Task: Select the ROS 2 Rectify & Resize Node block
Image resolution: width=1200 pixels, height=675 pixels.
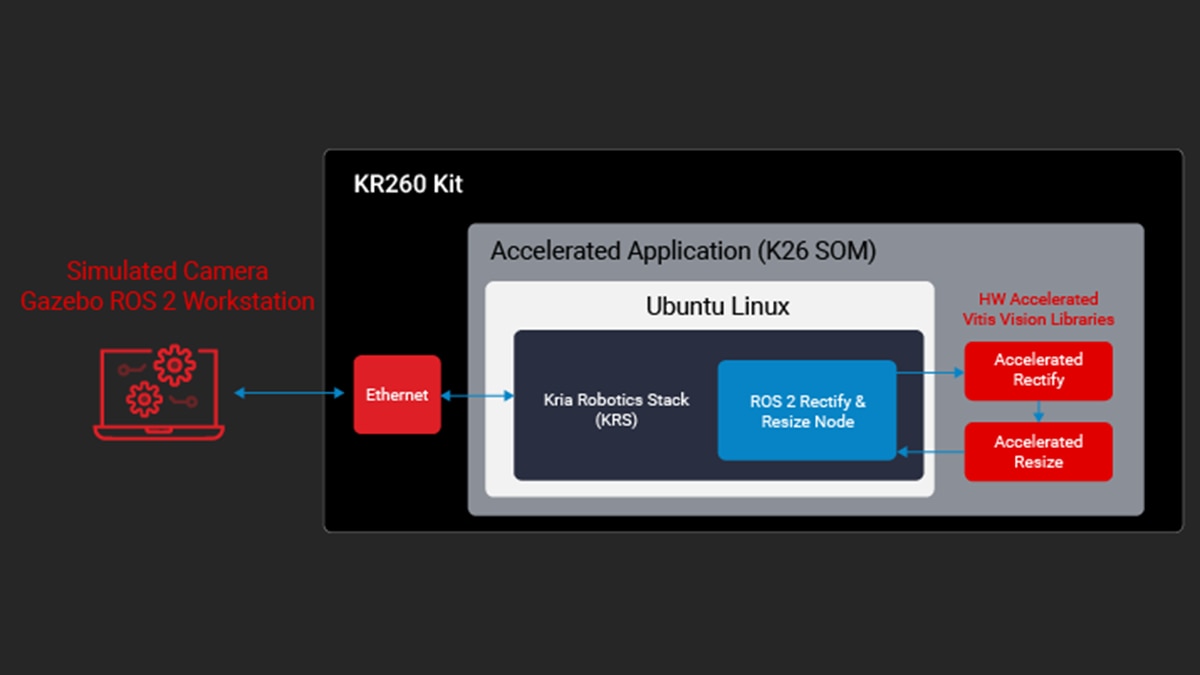Action: pyautogui.click(x=807, y=411)
